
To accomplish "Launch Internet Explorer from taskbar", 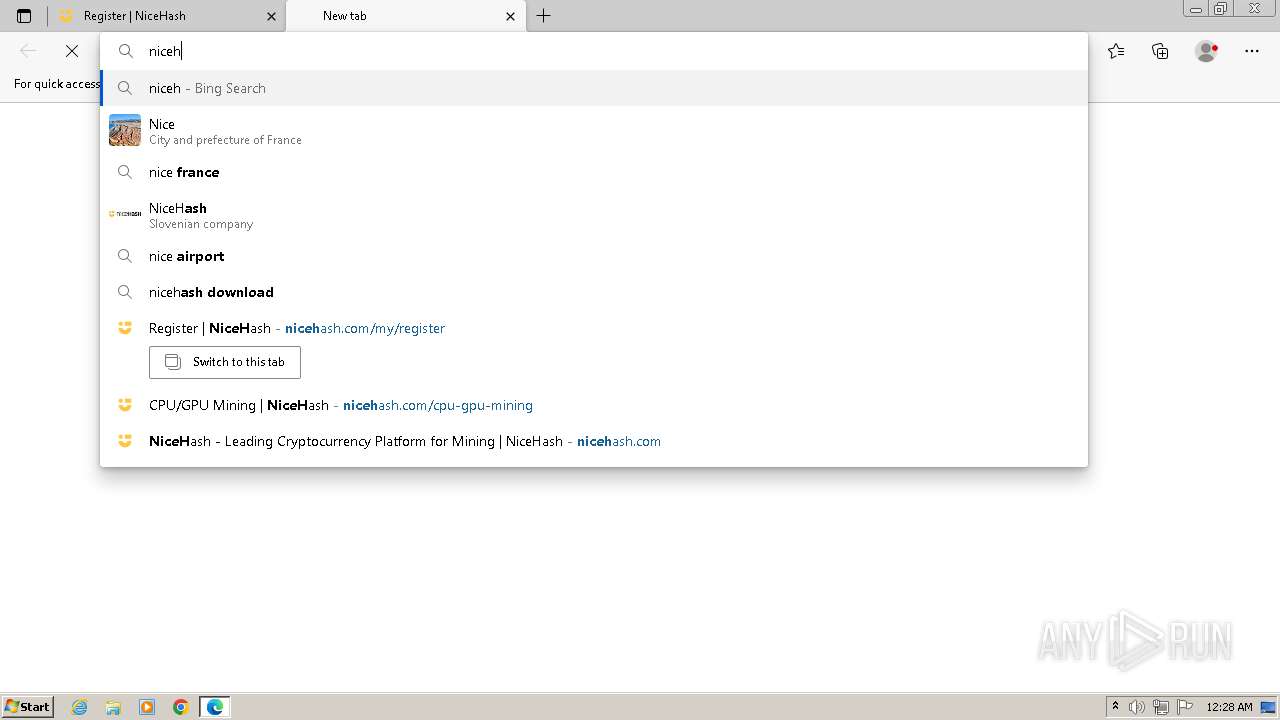I will (80, 707).
